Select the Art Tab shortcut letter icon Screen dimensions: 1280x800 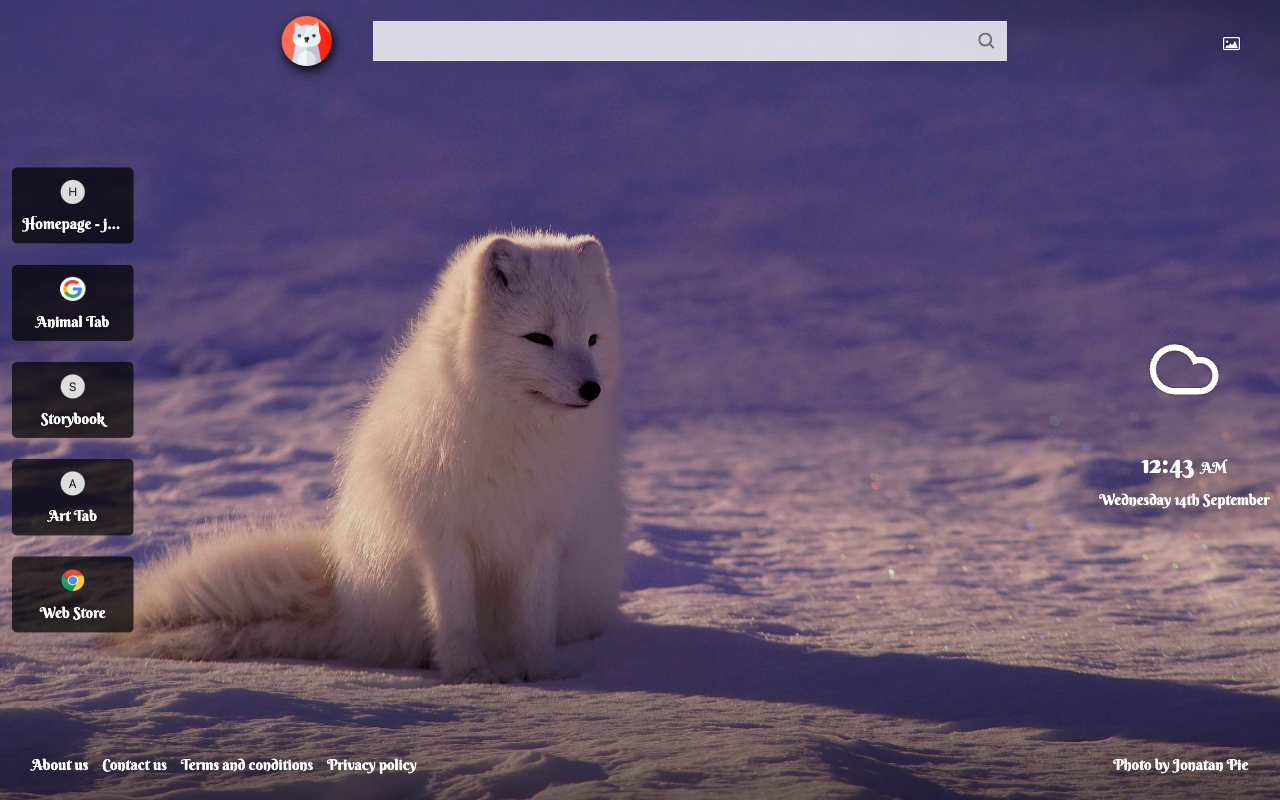(x=72, y=482)
